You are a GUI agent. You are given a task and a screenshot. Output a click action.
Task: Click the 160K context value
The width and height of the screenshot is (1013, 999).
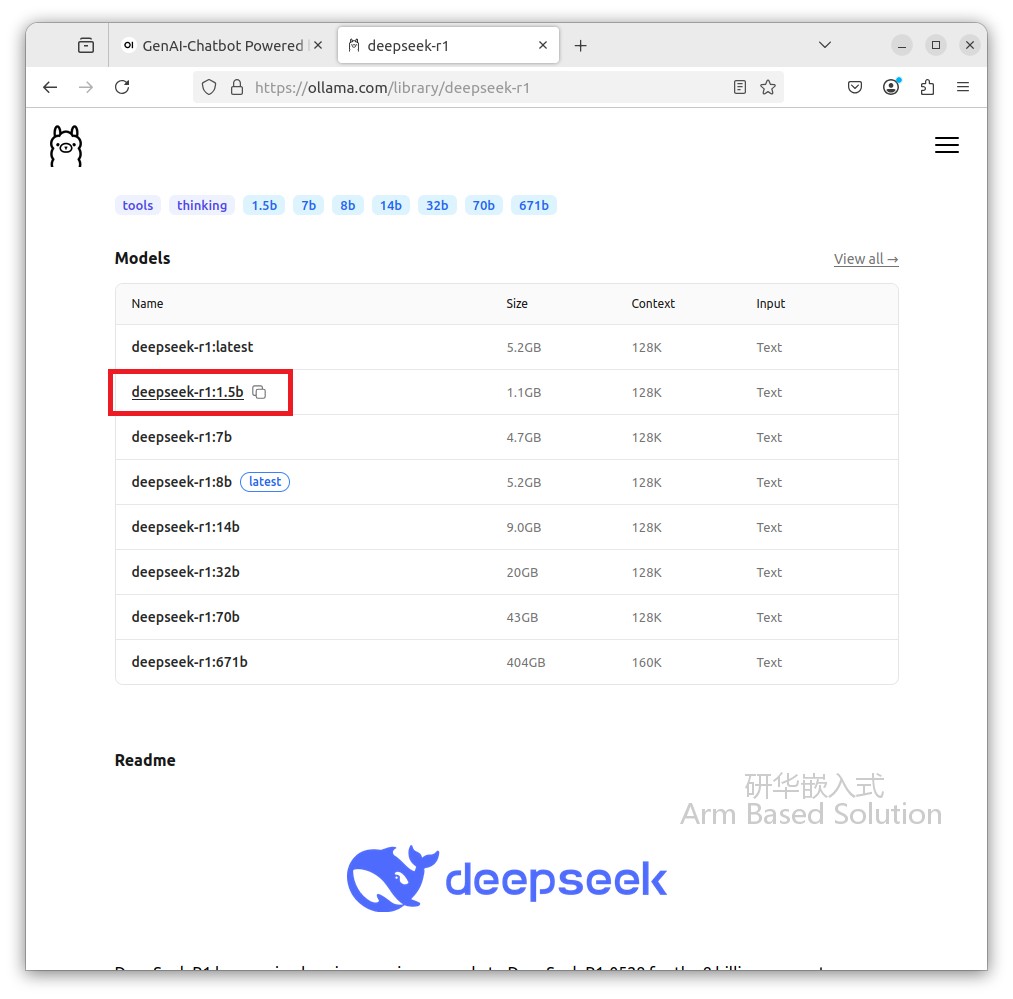[x=646, y=662]
